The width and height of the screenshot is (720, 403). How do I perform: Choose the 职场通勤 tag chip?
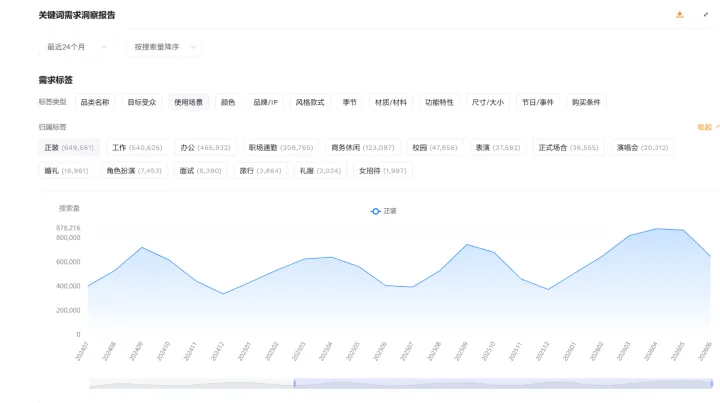tap(281, 147)
